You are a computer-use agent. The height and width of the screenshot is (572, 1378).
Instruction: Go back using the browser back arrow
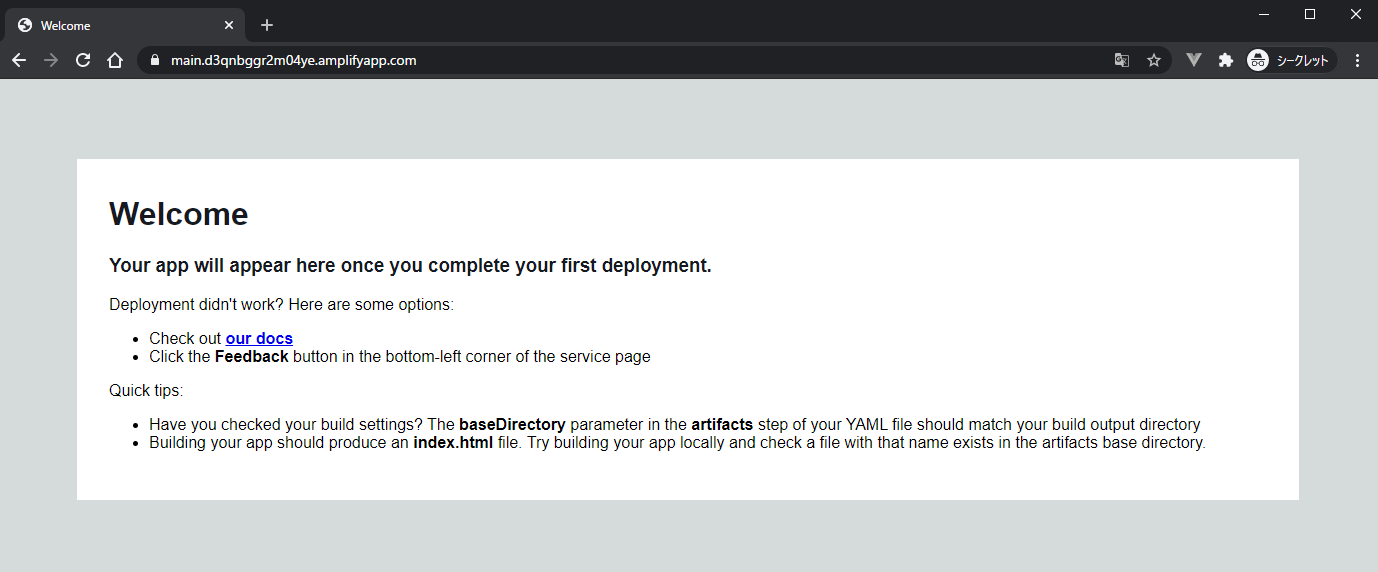(x=19, y=60)
